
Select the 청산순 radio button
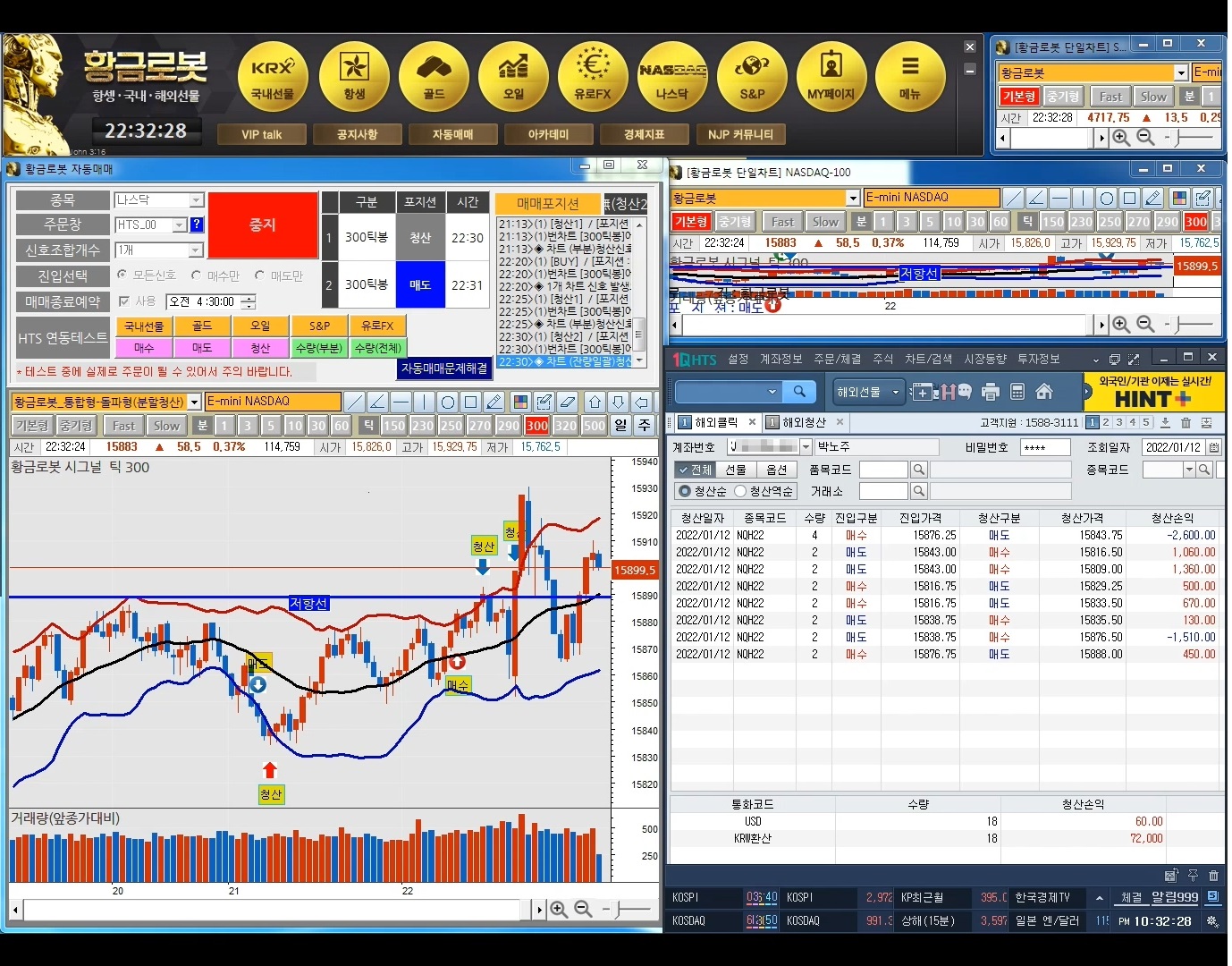685,491
